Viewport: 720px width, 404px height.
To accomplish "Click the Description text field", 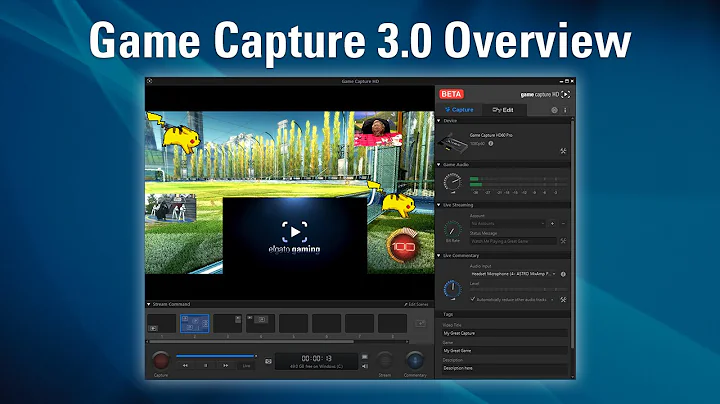I will (505, 368).
